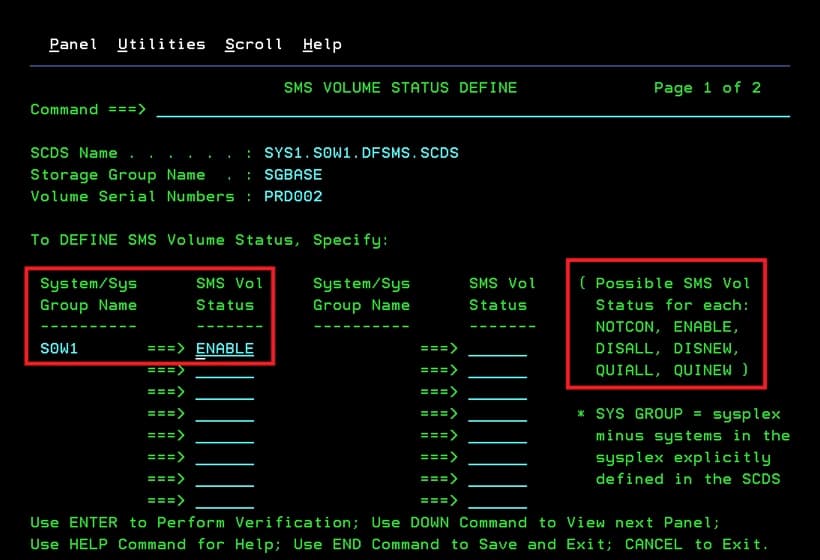Select the storage group name SGBASE

293,175
